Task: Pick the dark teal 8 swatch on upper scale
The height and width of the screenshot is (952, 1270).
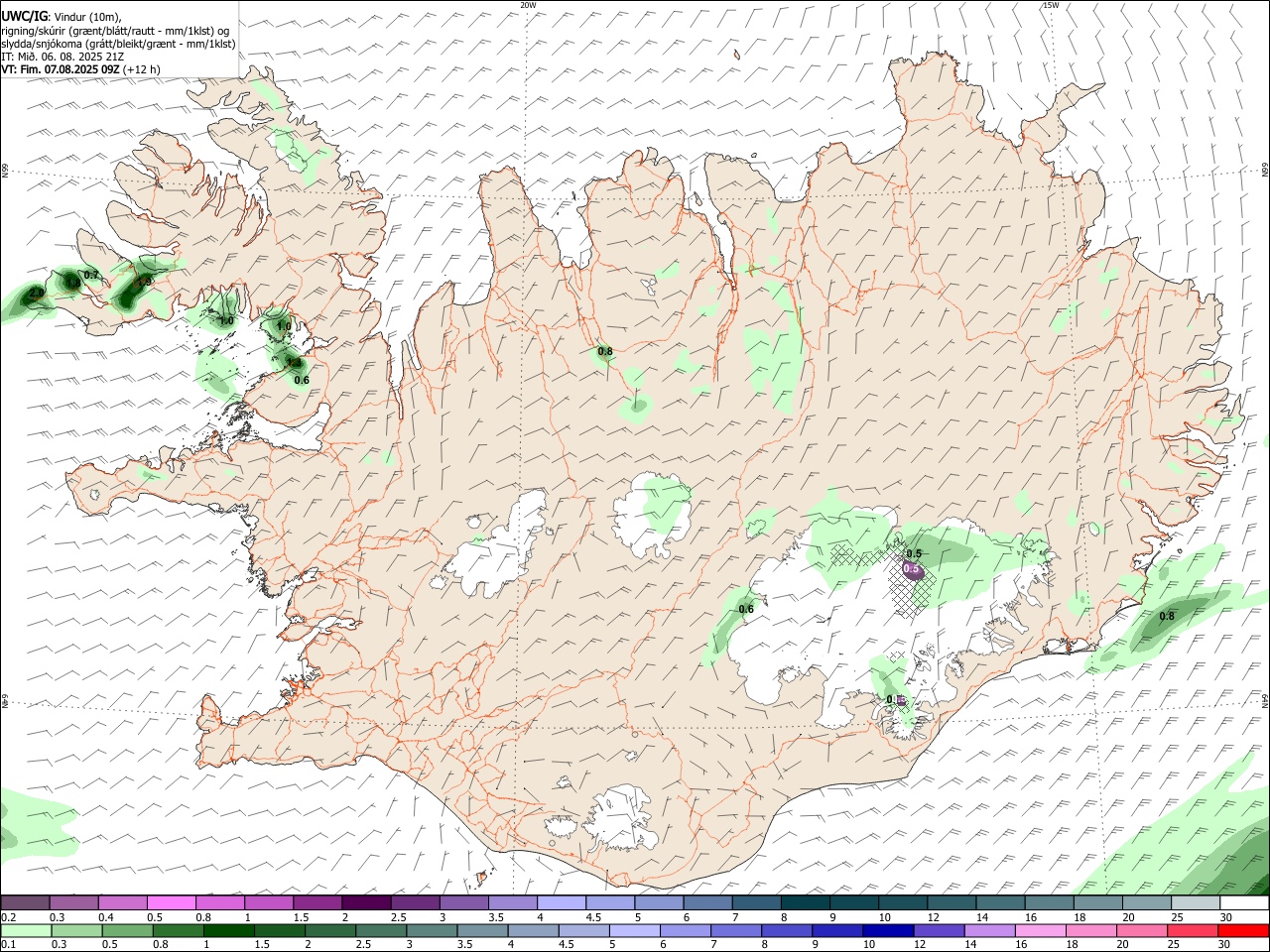Action: click(805, 903)
